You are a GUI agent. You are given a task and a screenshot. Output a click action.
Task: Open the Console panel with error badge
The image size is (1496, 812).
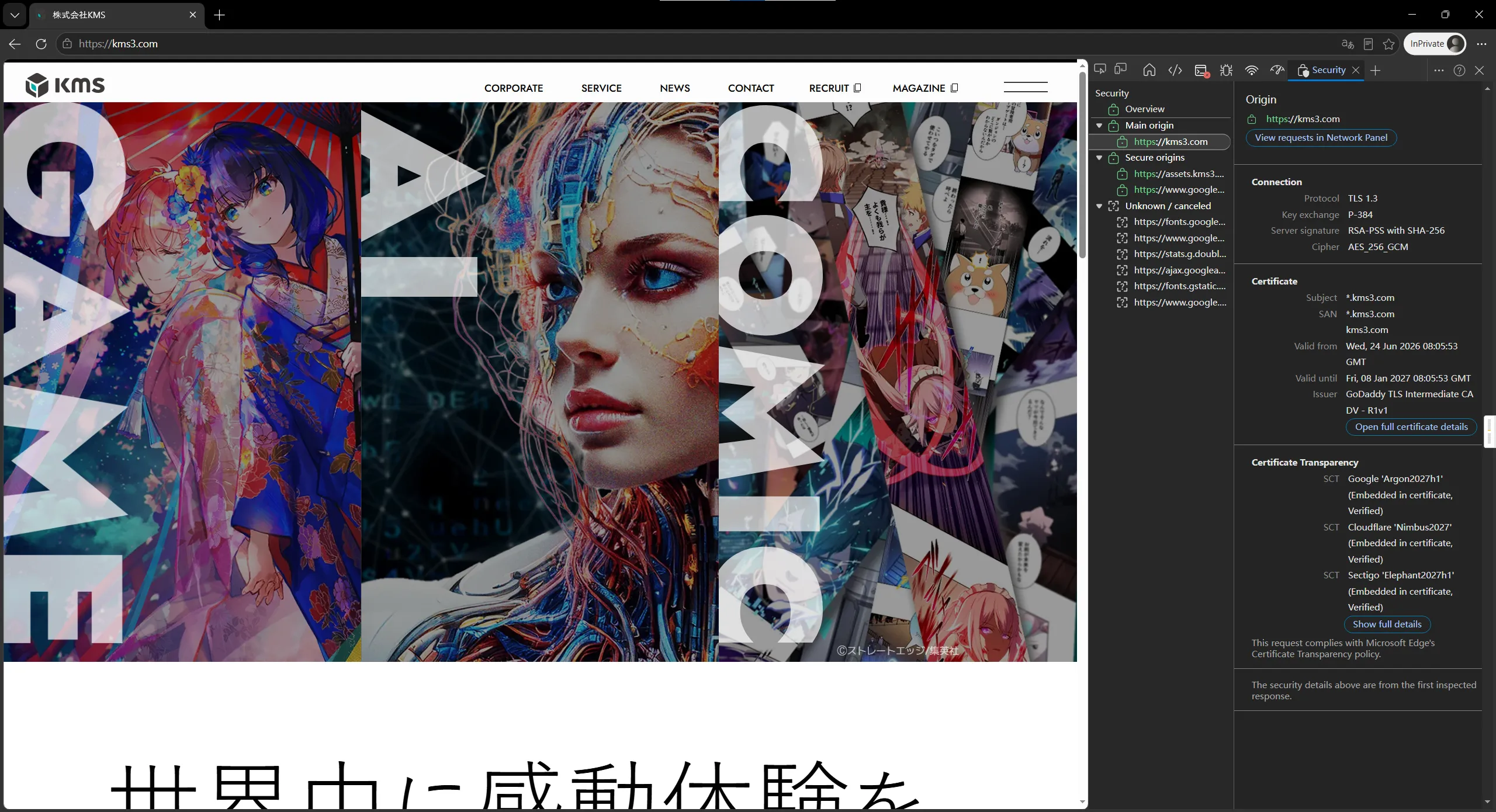pyautogui.click(x=1201, y=71)
